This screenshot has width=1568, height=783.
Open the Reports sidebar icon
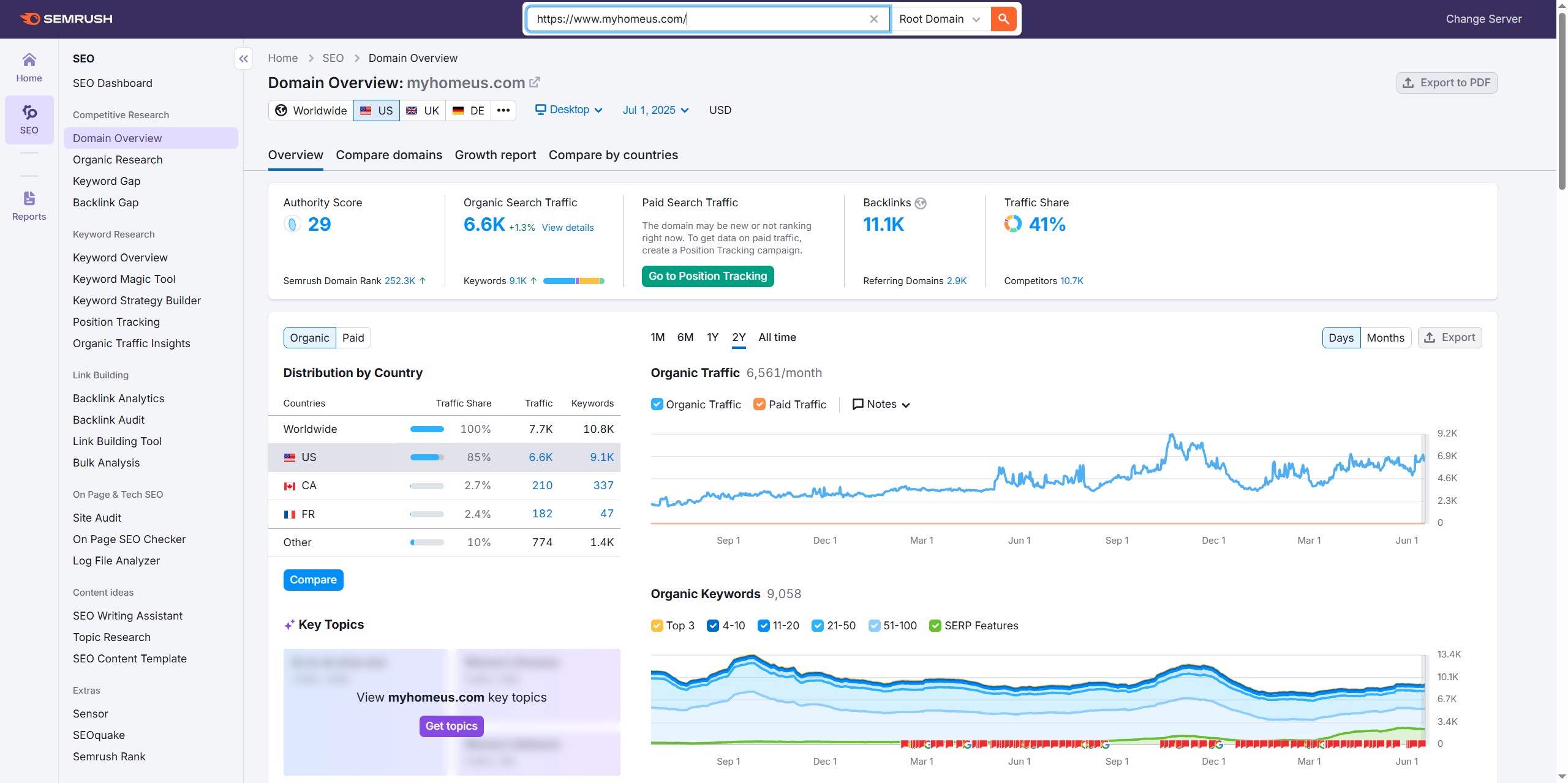29,206
